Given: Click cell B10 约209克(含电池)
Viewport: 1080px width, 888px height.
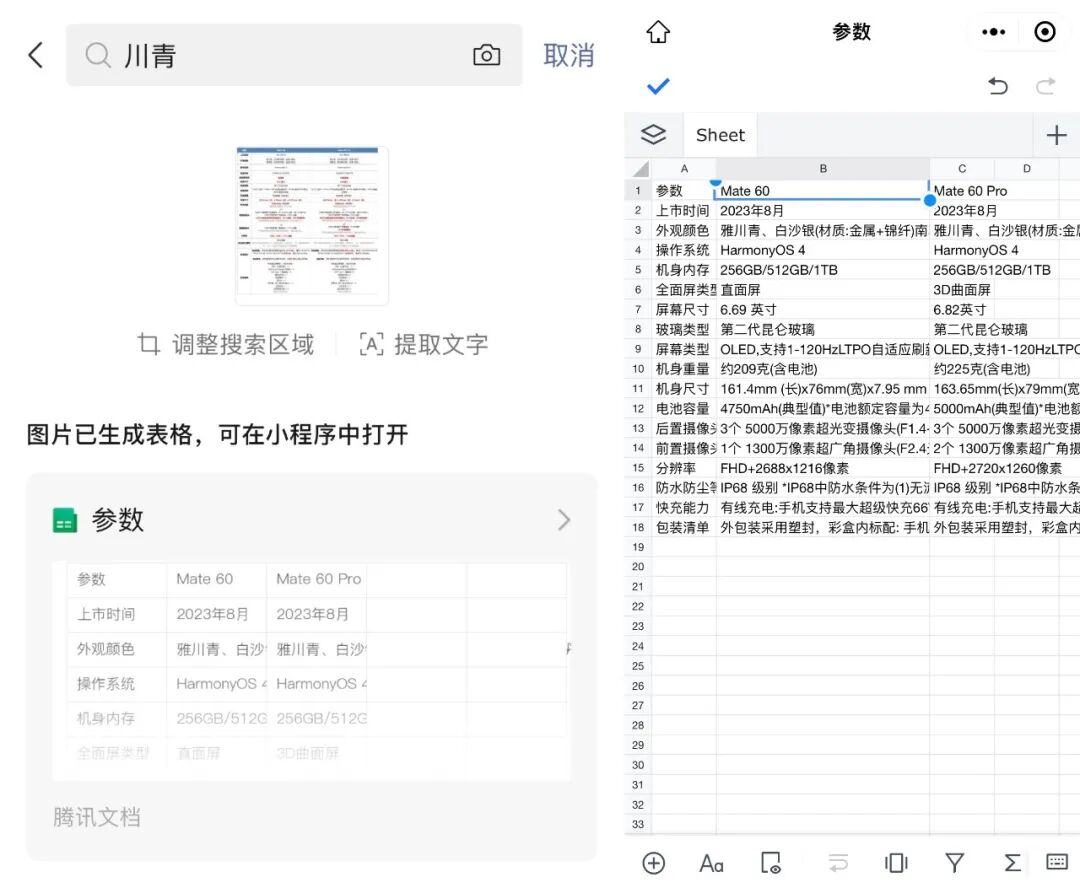Looking at the screenshot, I should click(x=823, y=369).
